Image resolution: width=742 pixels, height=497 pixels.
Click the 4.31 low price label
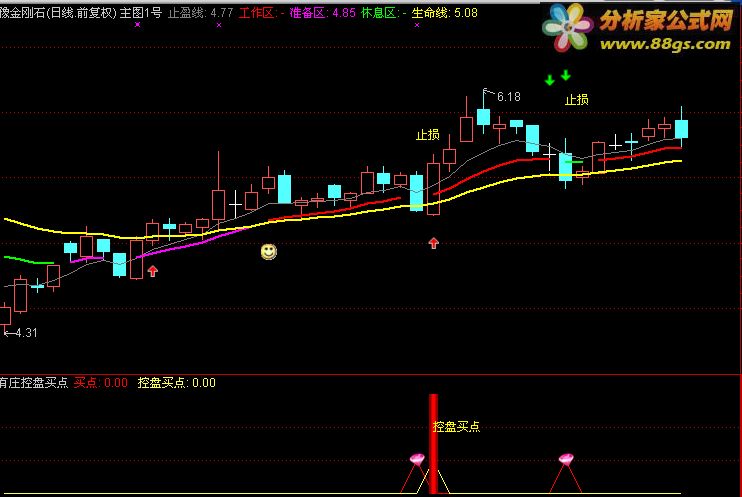coord(26,333)
